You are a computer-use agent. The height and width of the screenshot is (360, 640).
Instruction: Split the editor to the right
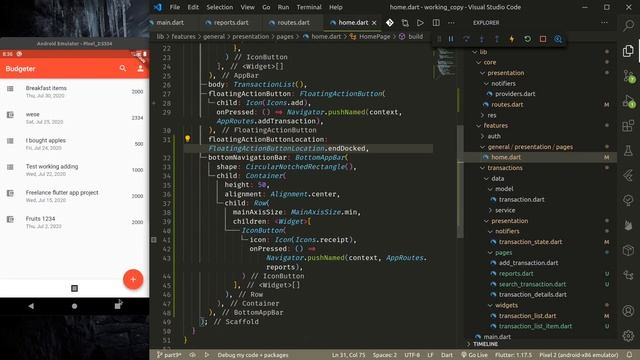click(x=436, y=23)
